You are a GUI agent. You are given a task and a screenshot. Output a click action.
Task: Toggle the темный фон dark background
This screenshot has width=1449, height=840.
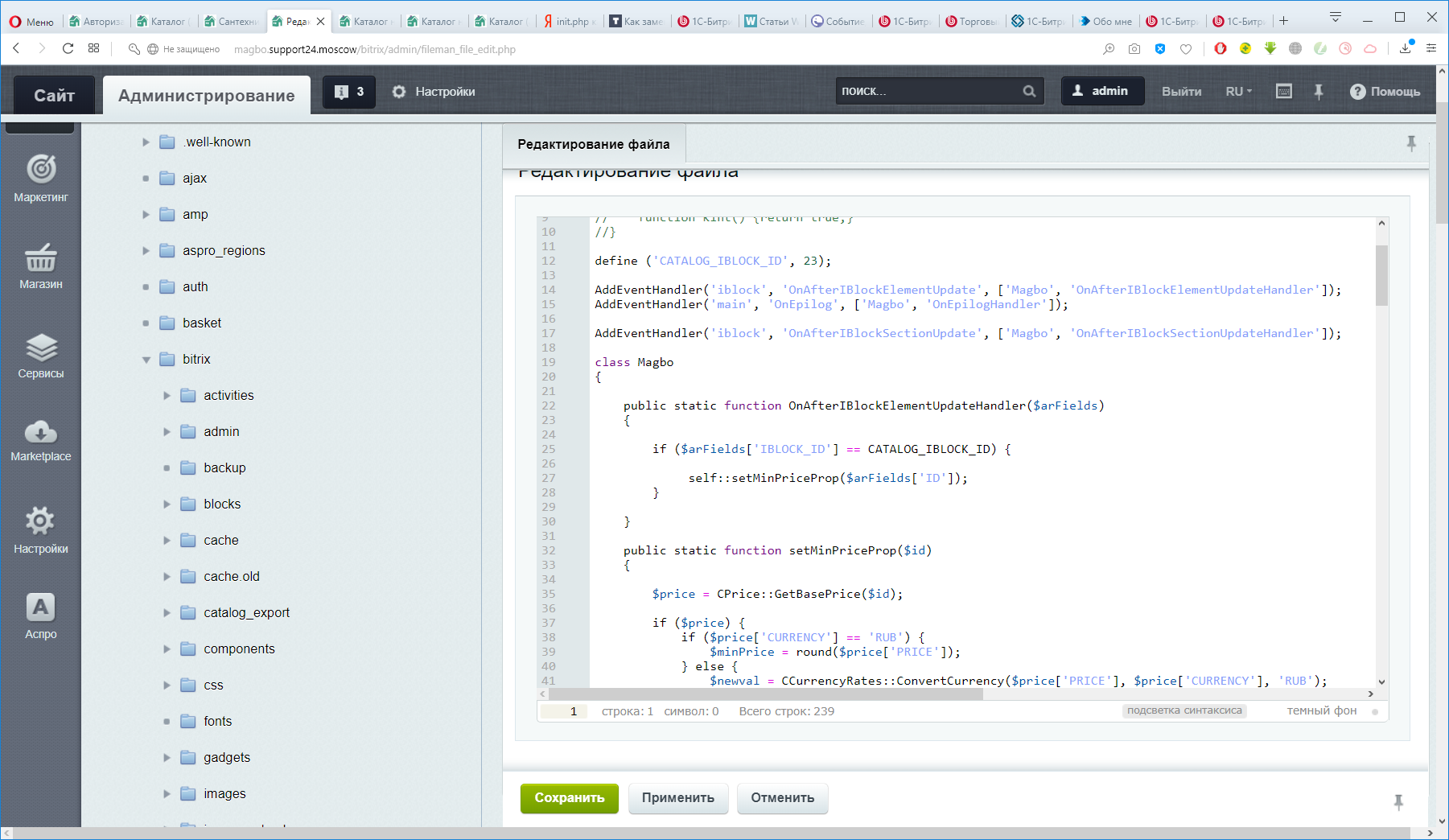point(1321,710)
